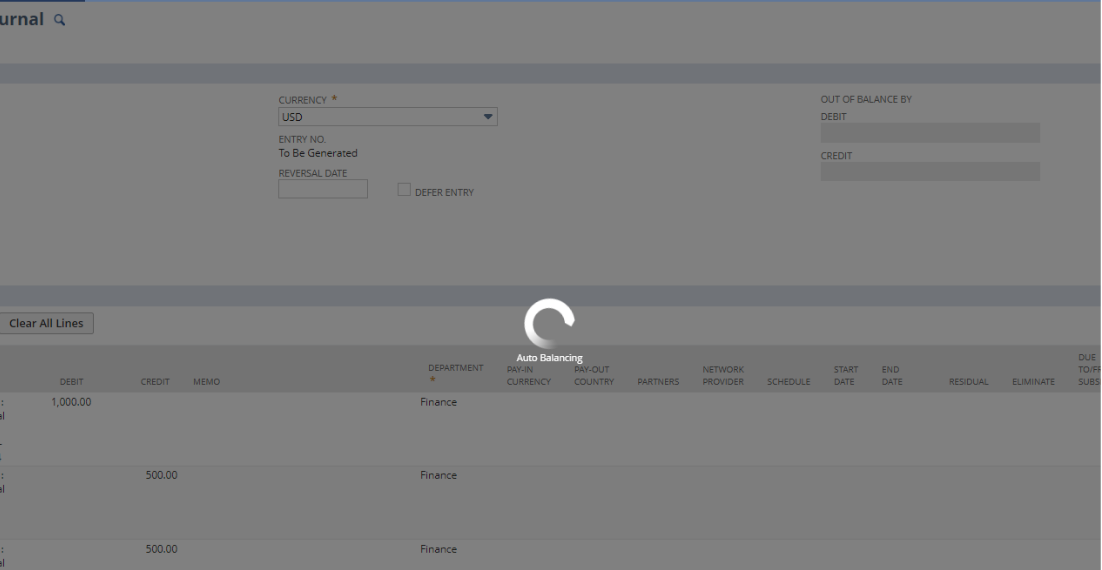Click the Credit column header
The image size is (1102, 570).
pyautogui.click(x=155, y=382)
